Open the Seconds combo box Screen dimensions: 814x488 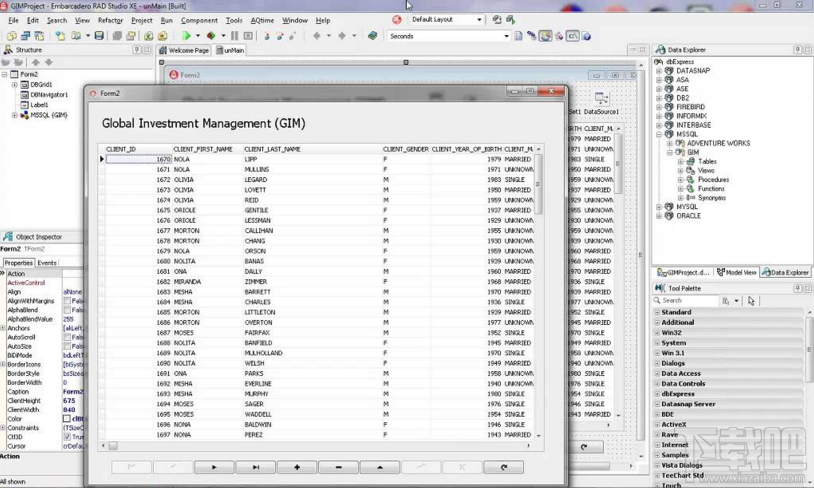click(506, 36)
